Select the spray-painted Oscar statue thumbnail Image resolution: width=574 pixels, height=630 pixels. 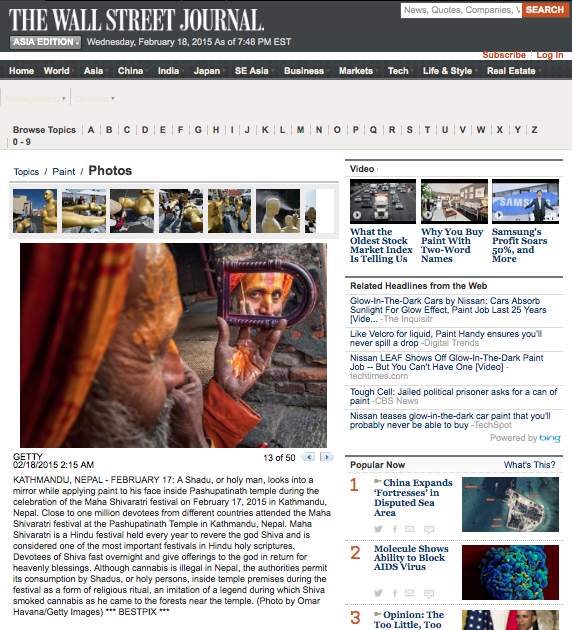[278, 211]
